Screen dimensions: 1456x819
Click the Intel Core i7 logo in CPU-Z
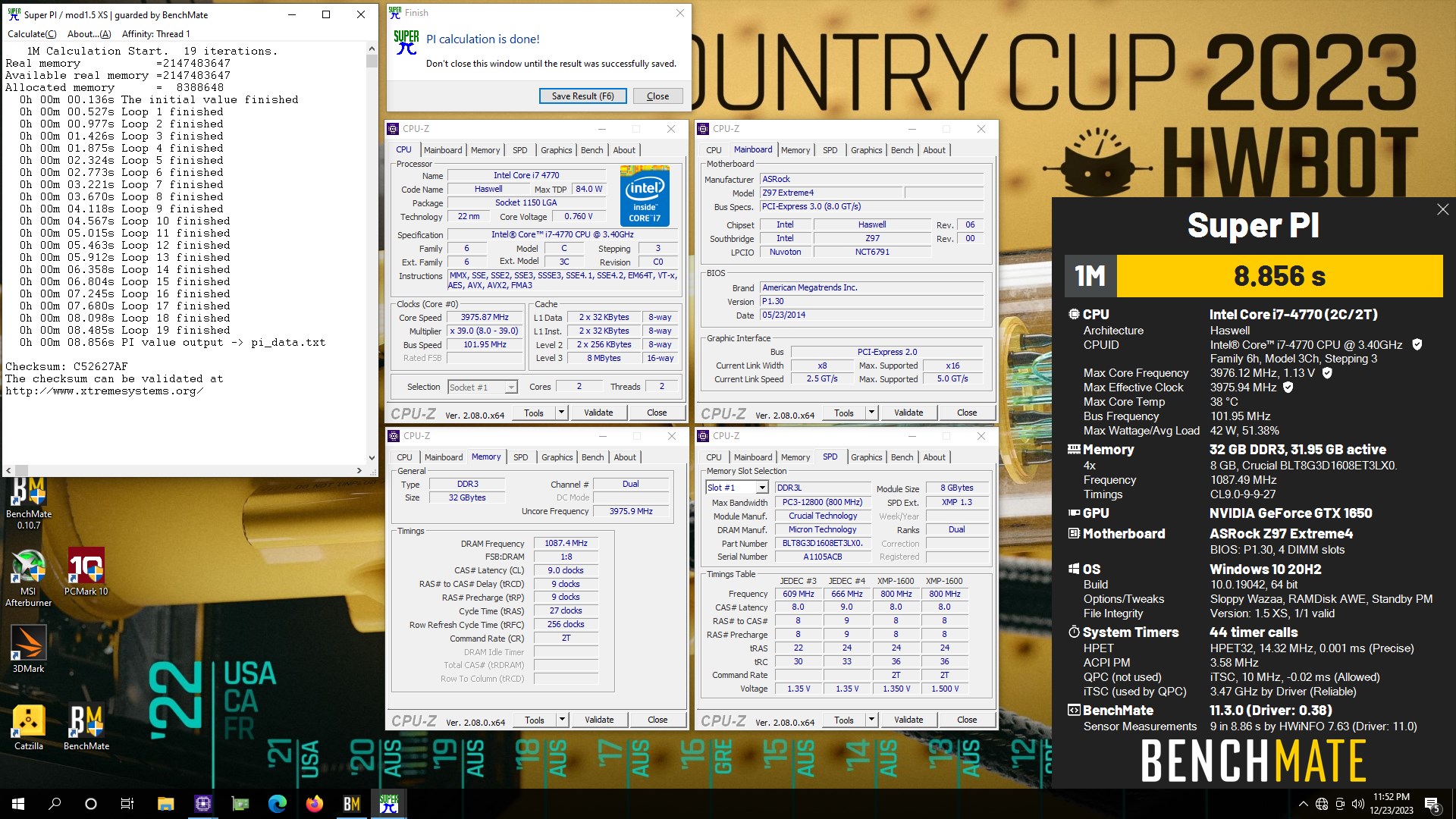point(645,196)
